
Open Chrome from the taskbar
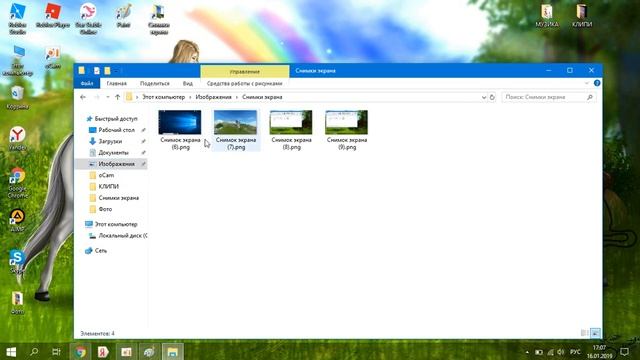(x=80, y=352)
